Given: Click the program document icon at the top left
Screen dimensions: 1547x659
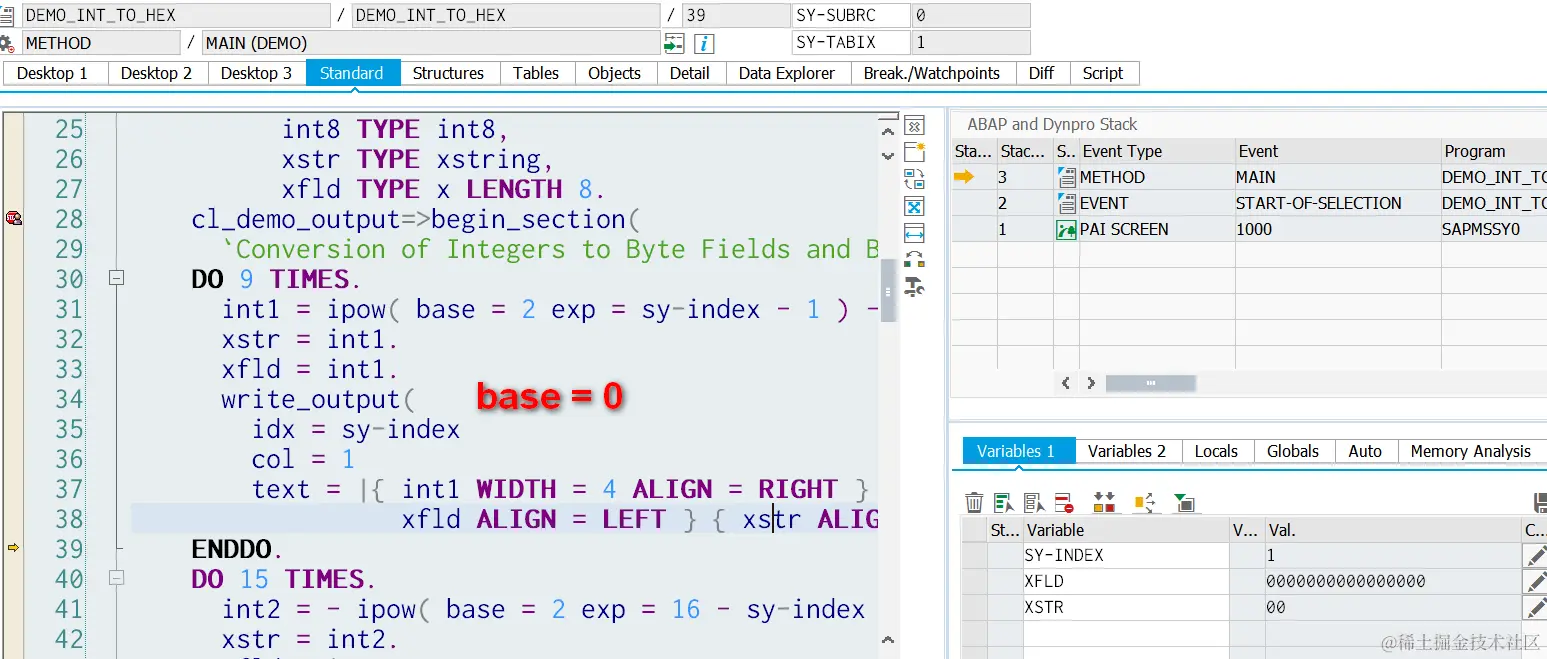Looking at the screenshot, I should (6, 15).
